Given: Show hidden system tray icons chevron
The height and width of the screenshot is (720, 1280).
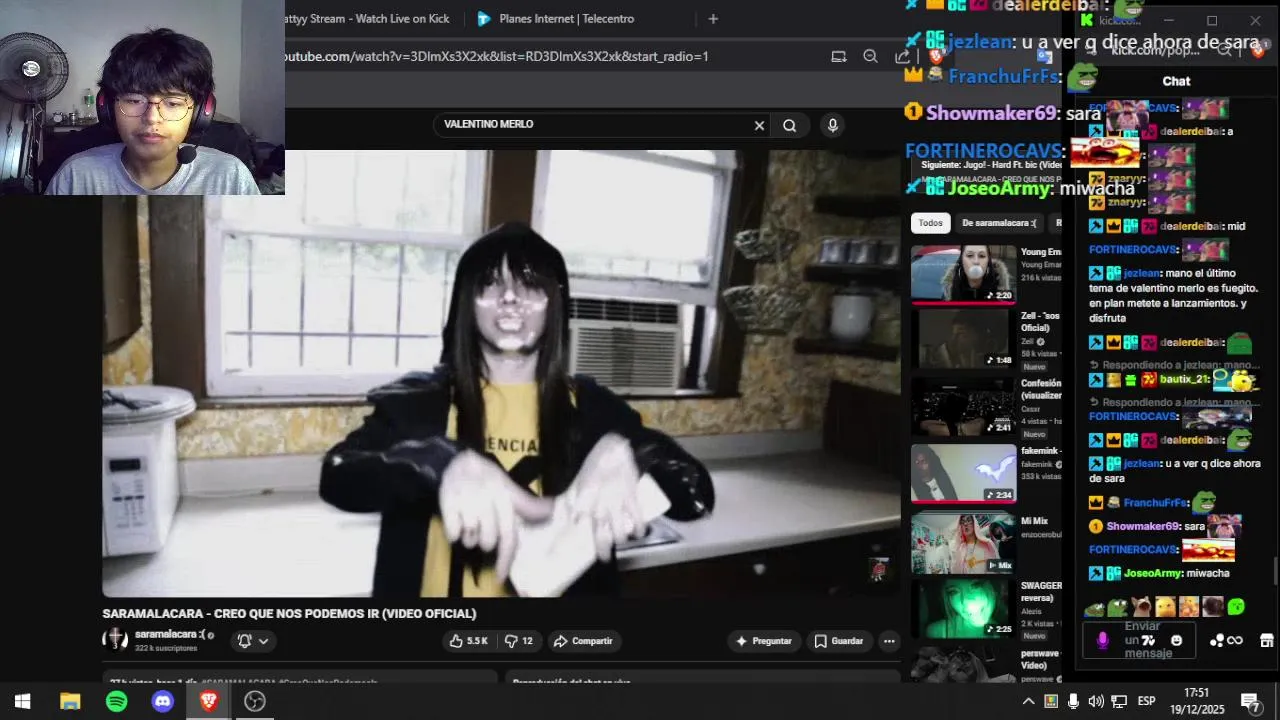Looking at the screenshot, I should [1029, 701].
